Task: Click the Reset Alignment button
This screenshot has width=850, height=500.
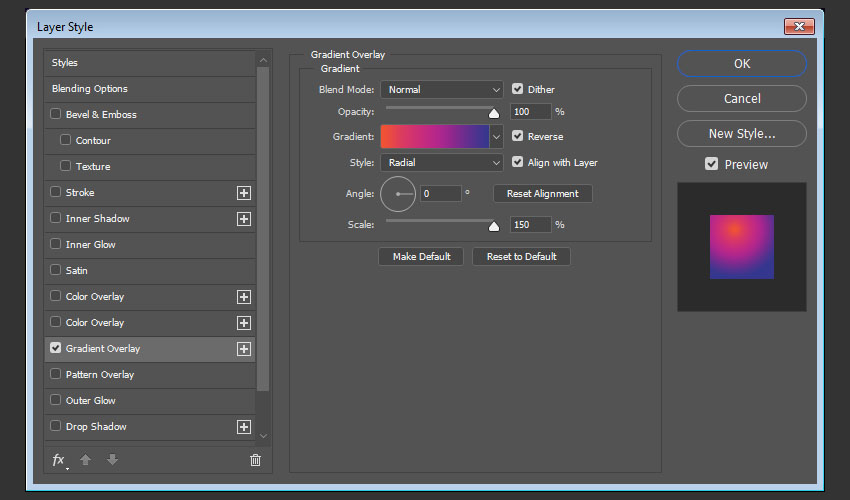Action: point(542,194)
